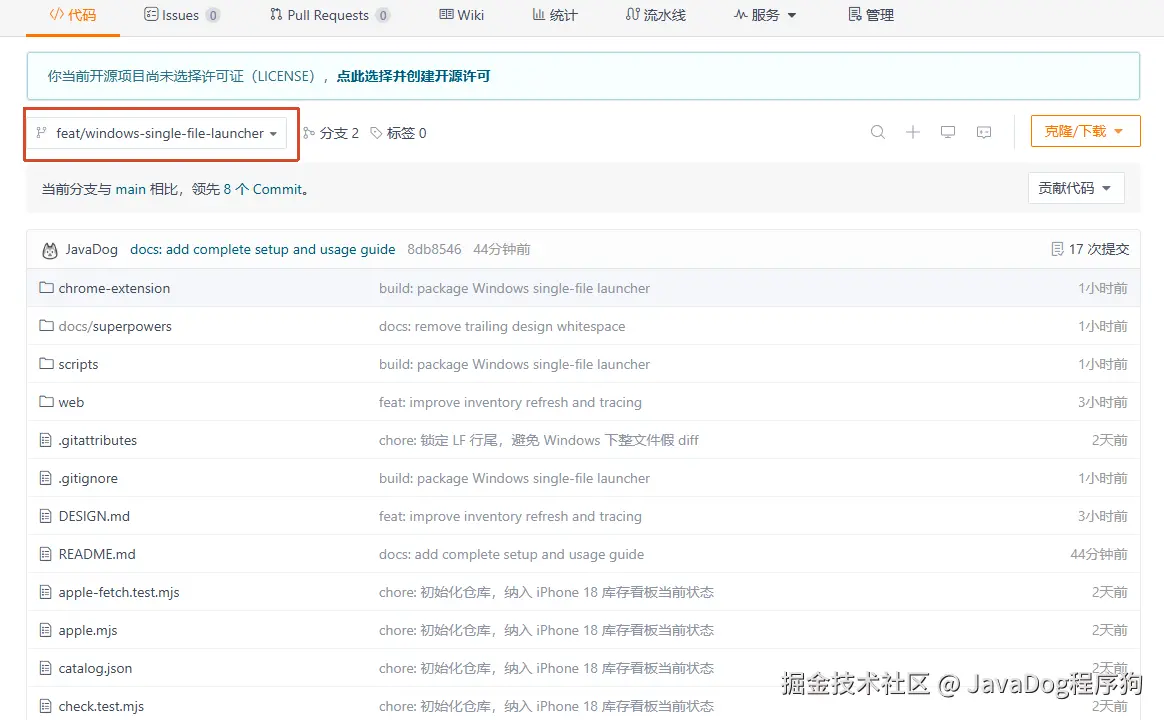
Task: Click the apple.mjs file icon
Action: 45,630
